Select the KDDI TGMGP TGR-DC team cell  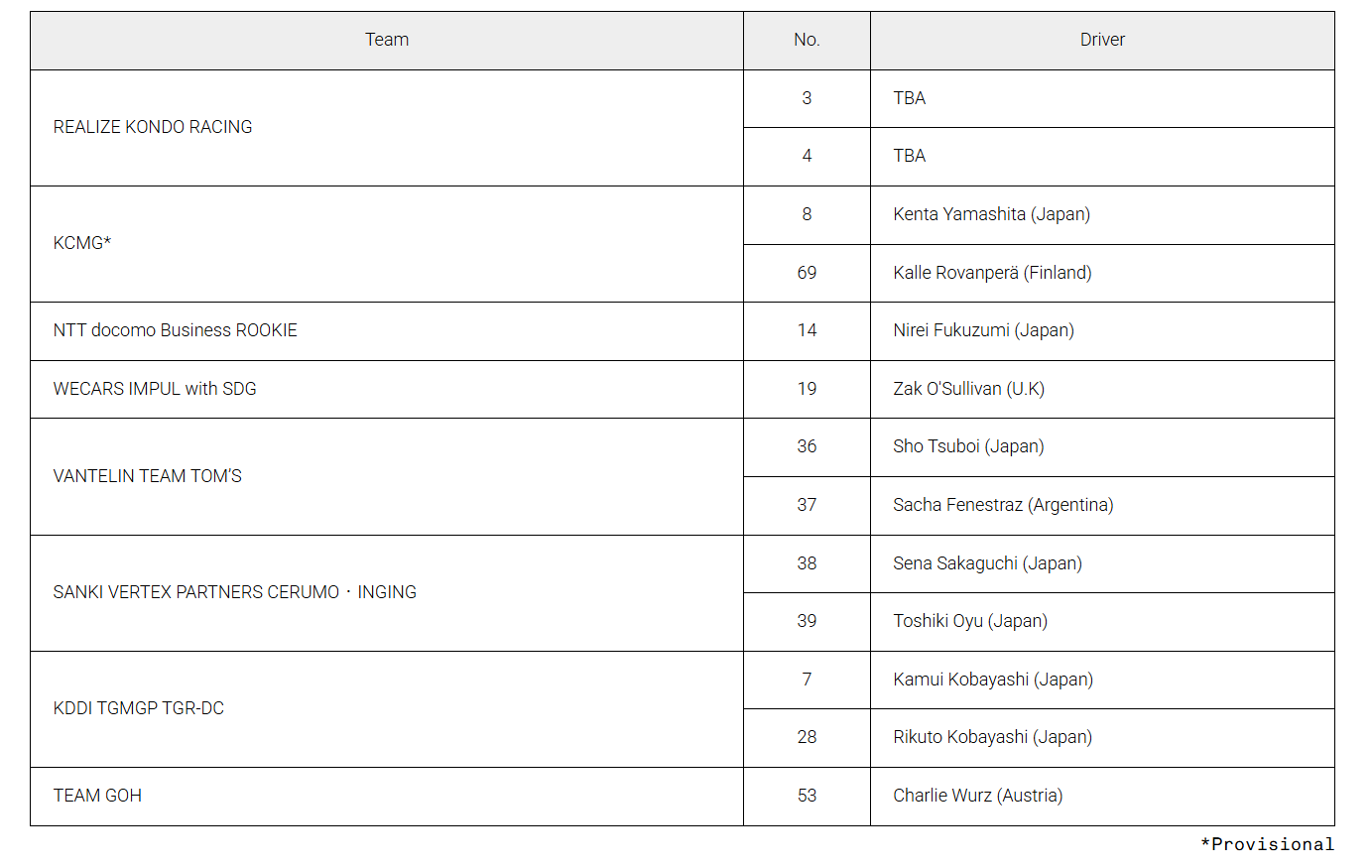139,708
